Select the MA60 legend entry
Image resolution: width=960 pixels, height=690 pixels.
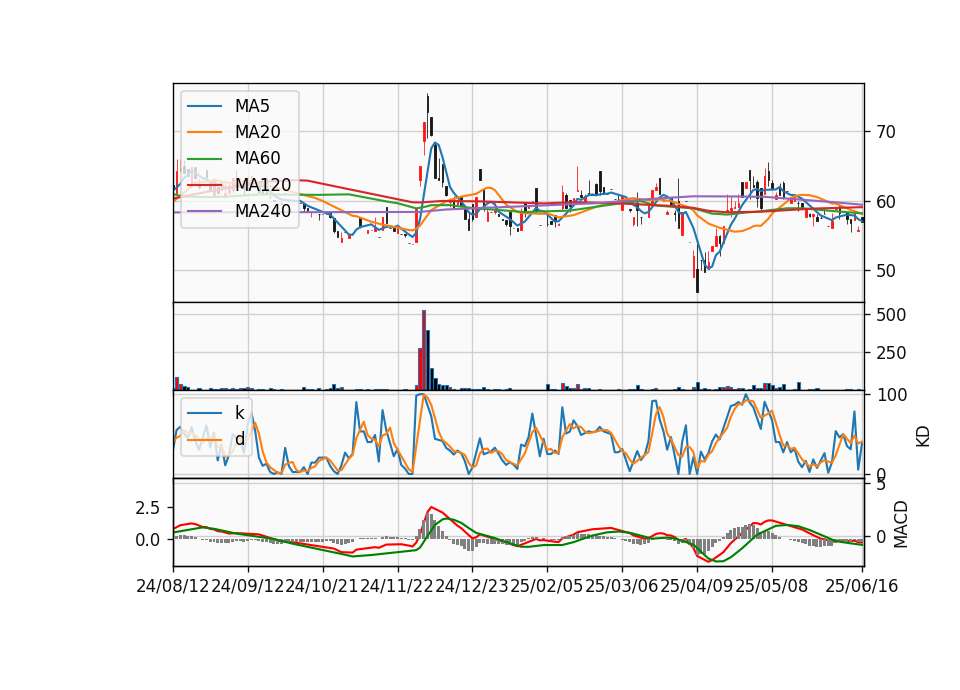point(257,159)
